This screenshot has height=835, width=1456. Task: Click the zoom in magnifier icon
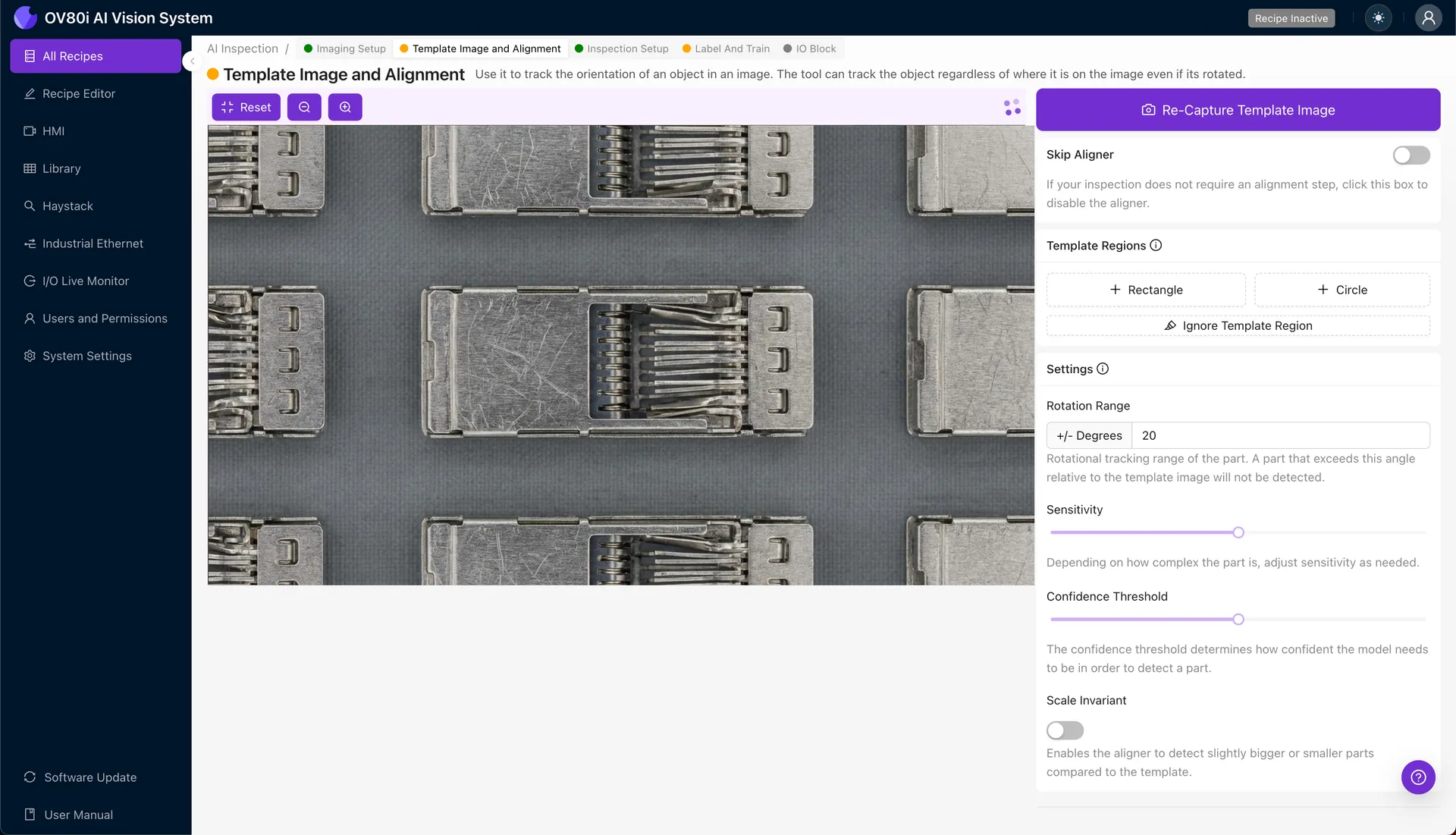(345, 108)
